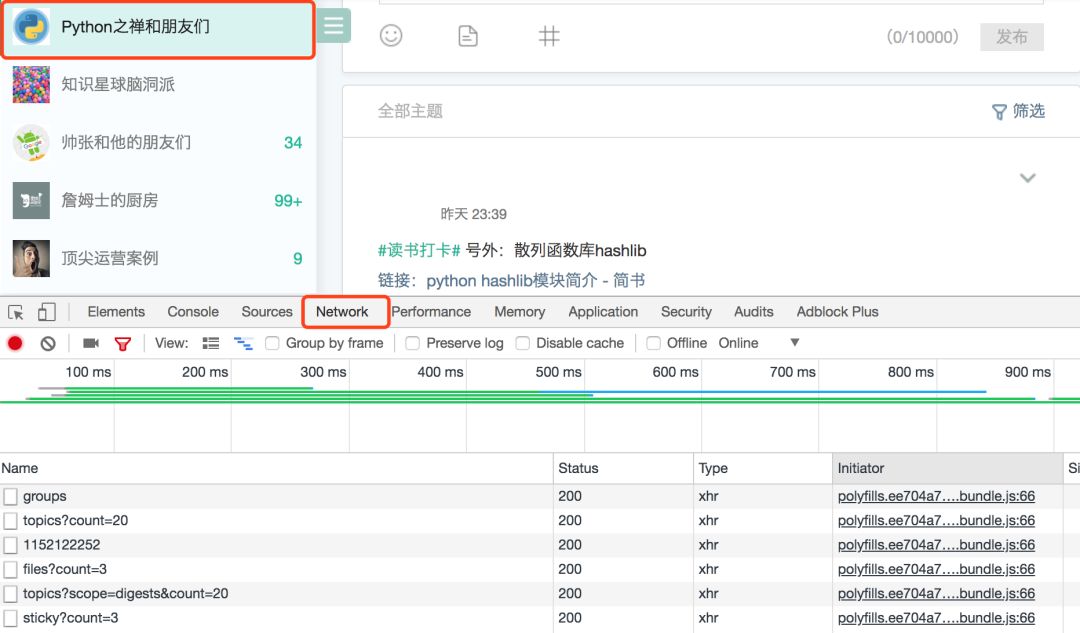Click the filter funnel icon next to 筛选
The image size is (1080, 633).
click(999, 112)
